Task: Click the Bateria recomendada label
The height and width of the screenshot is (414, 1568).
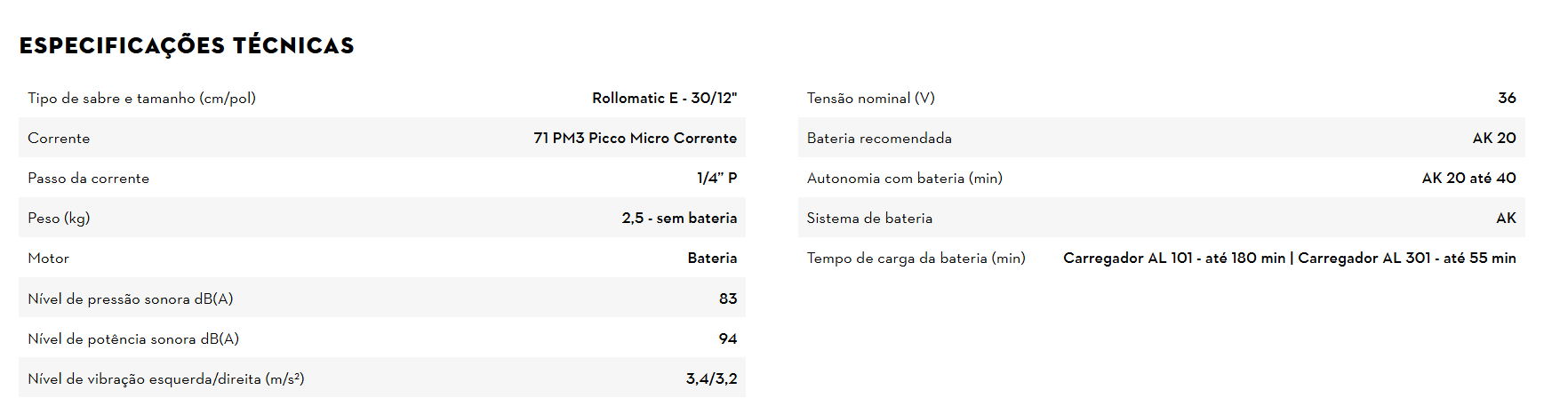Action: tap(878, 138)
